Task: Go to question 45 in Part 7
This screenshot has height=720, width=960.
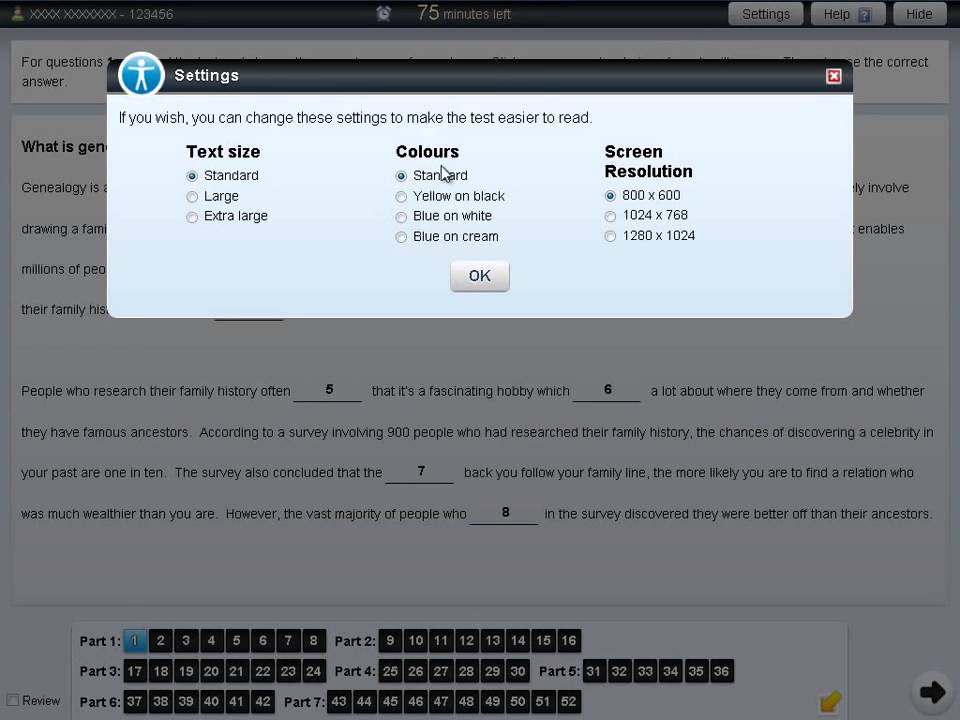Action: (x=390, y=702)
